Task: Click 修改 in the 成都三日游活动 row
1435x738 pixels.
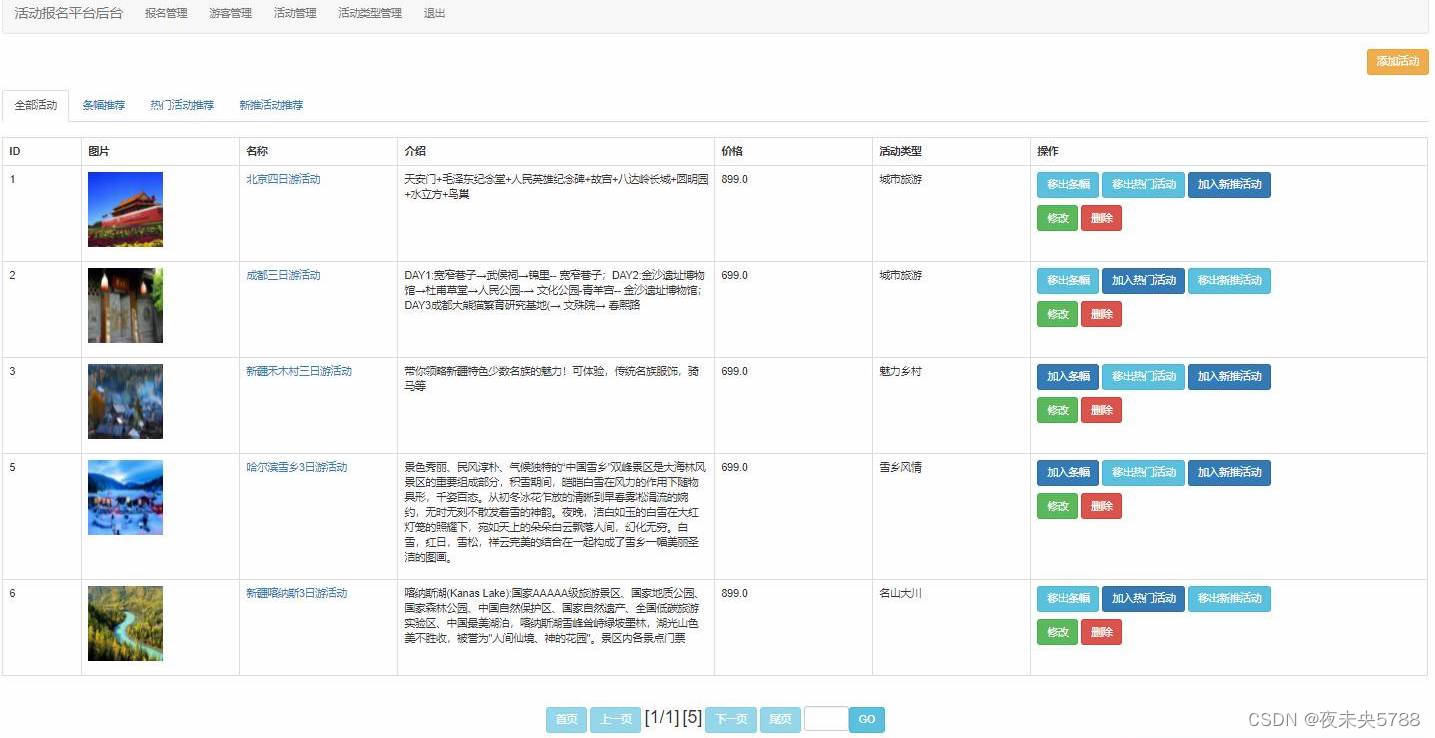Action: point(1057,314)
